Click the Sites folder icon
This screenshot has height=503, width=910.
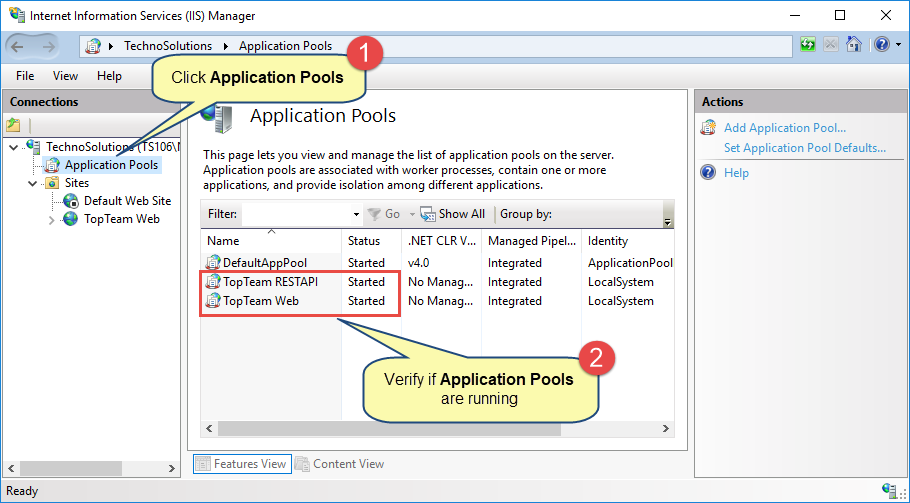point(52,183)
